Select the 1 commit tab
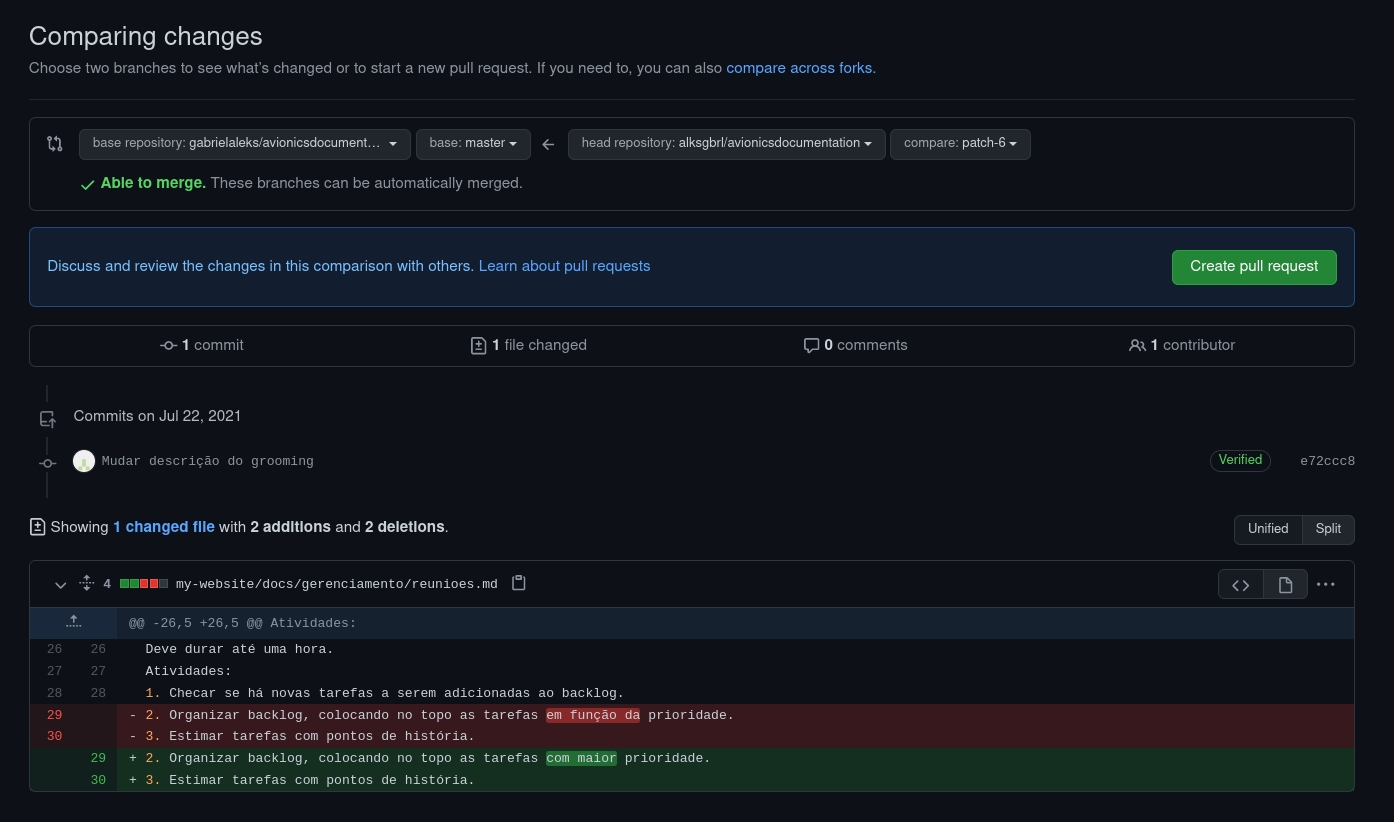Viewport: 1394px width, 822px height. pos(202,345)
